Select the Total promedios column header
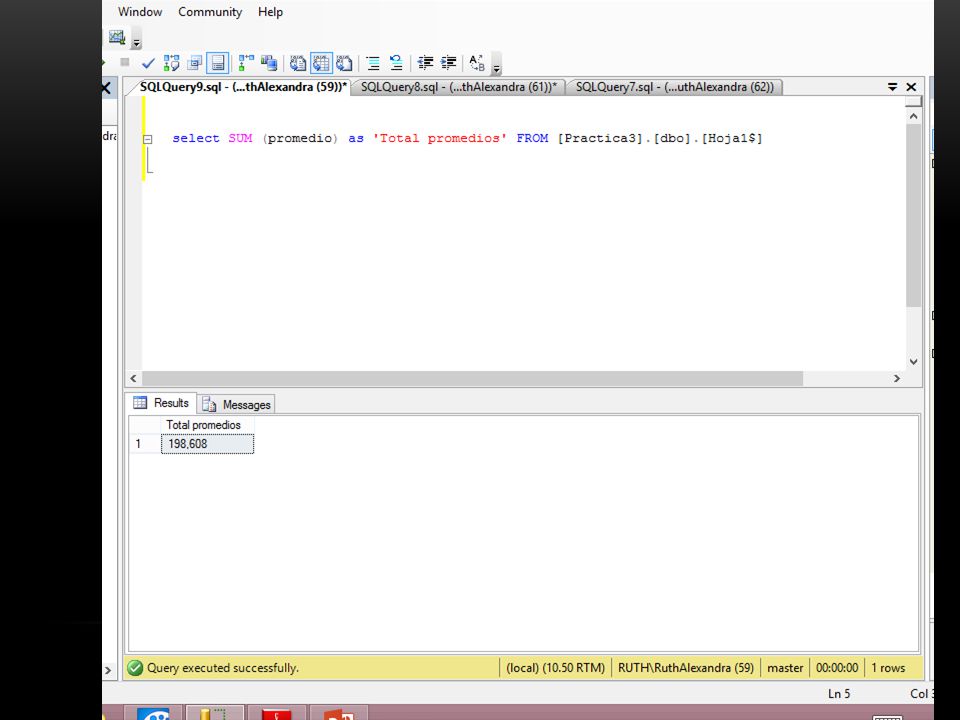Viewport: 960px width, 720px height. click(x=207, y=425)
